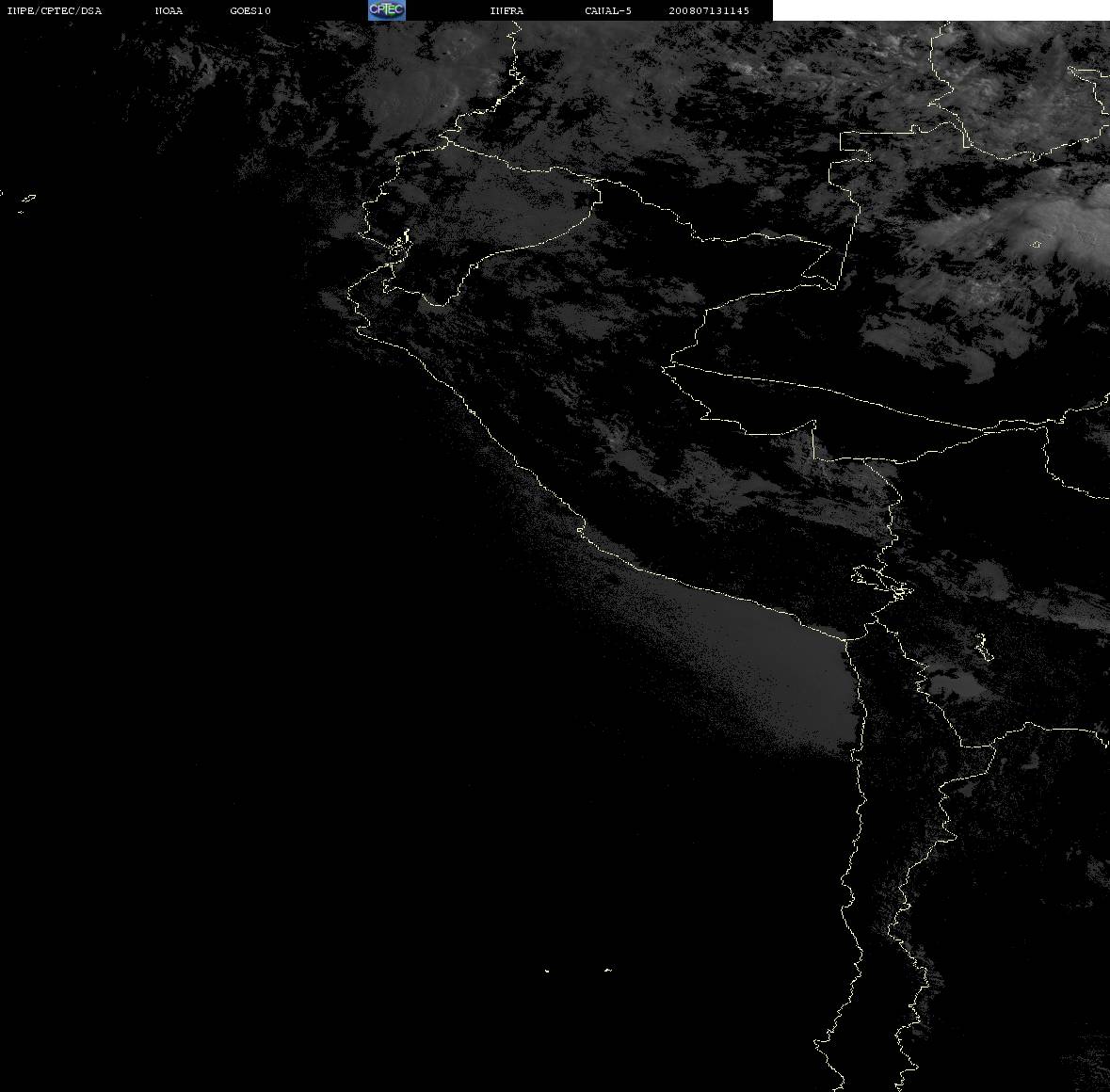This screenshot has height=1092, width=1110.
Task: Click the NOAA label in header
Action: tap(169, 10)
